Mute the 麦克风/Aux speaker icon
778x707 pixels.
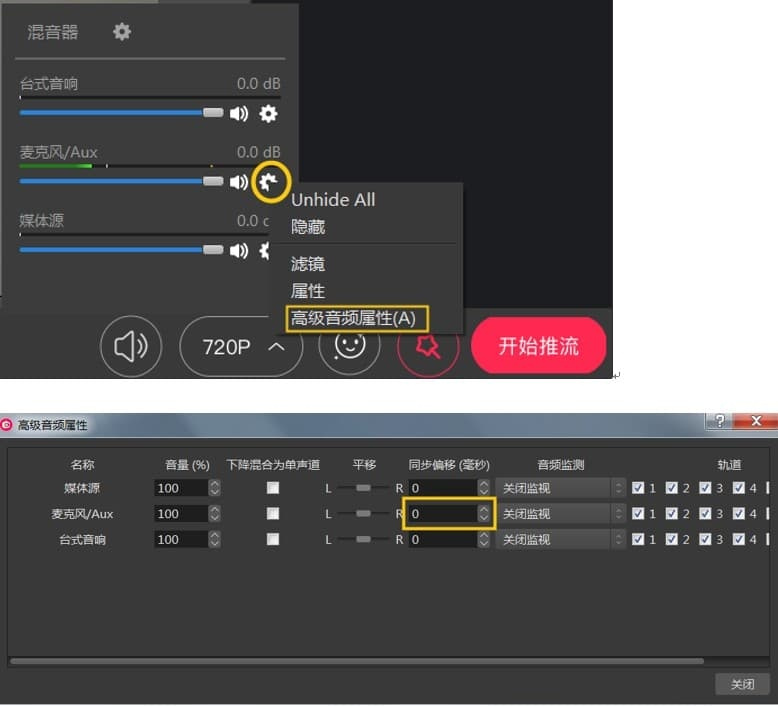[x=239, y=182]
